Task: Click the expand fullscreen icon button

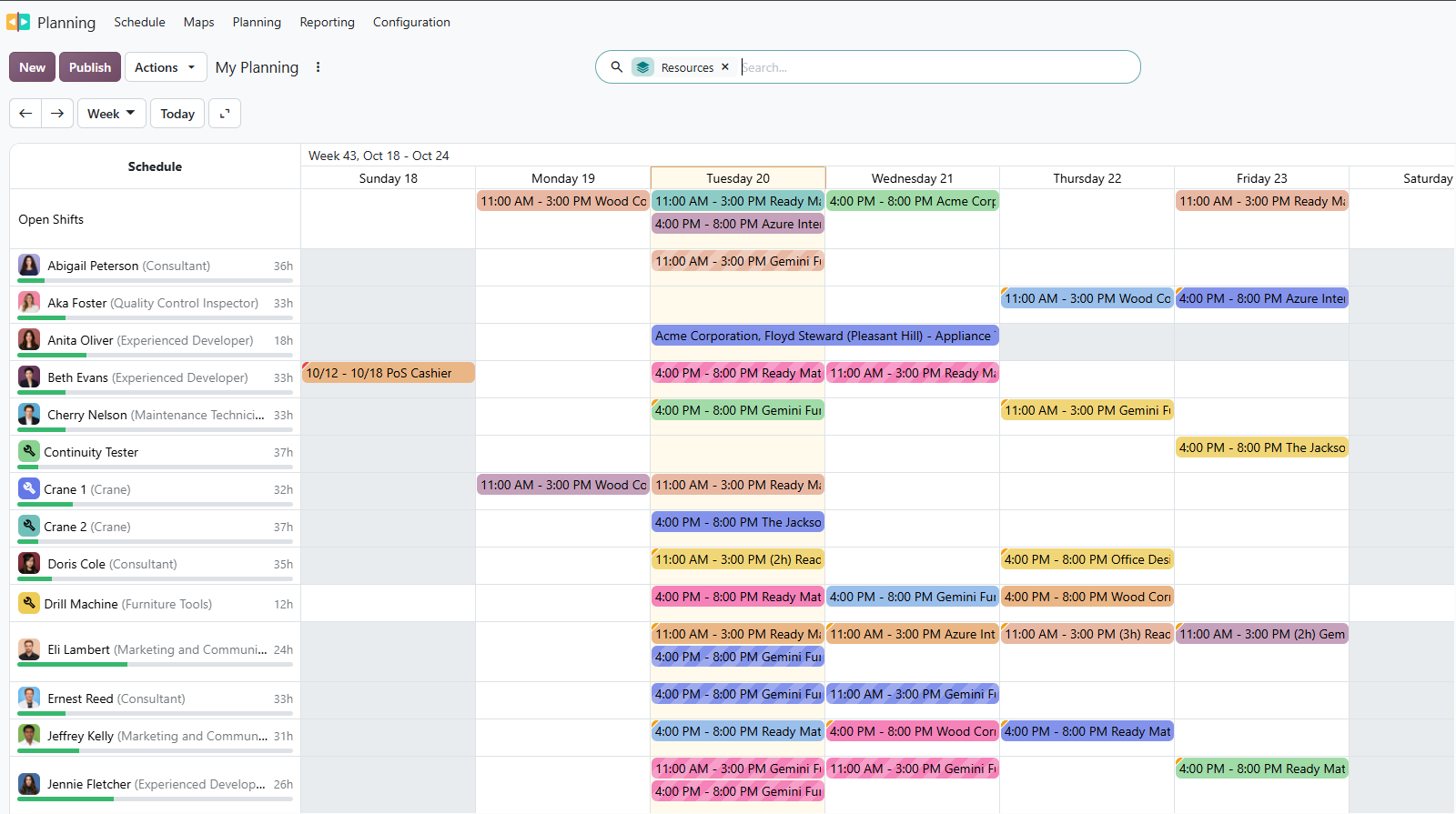Action: [225, 114]
